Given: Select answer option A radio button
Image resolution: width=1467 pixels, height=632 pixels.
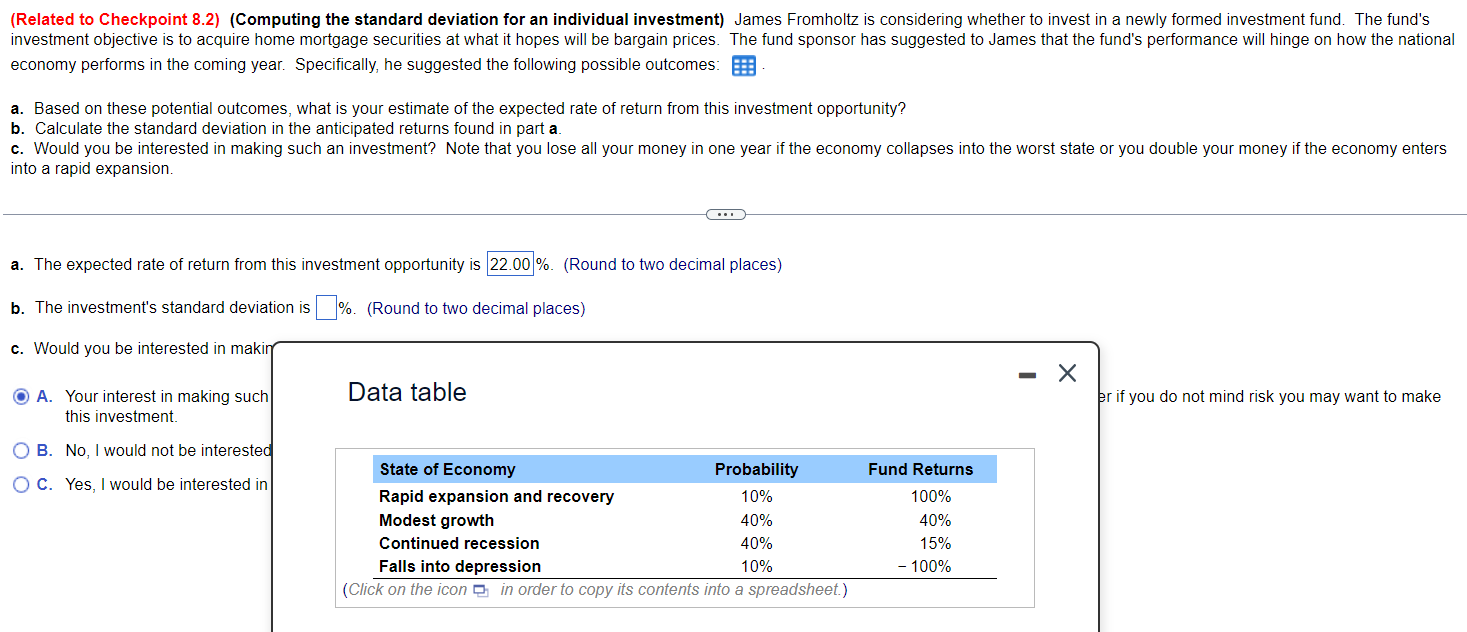Looking at the screenshot, I should click(x=22, y=397).
